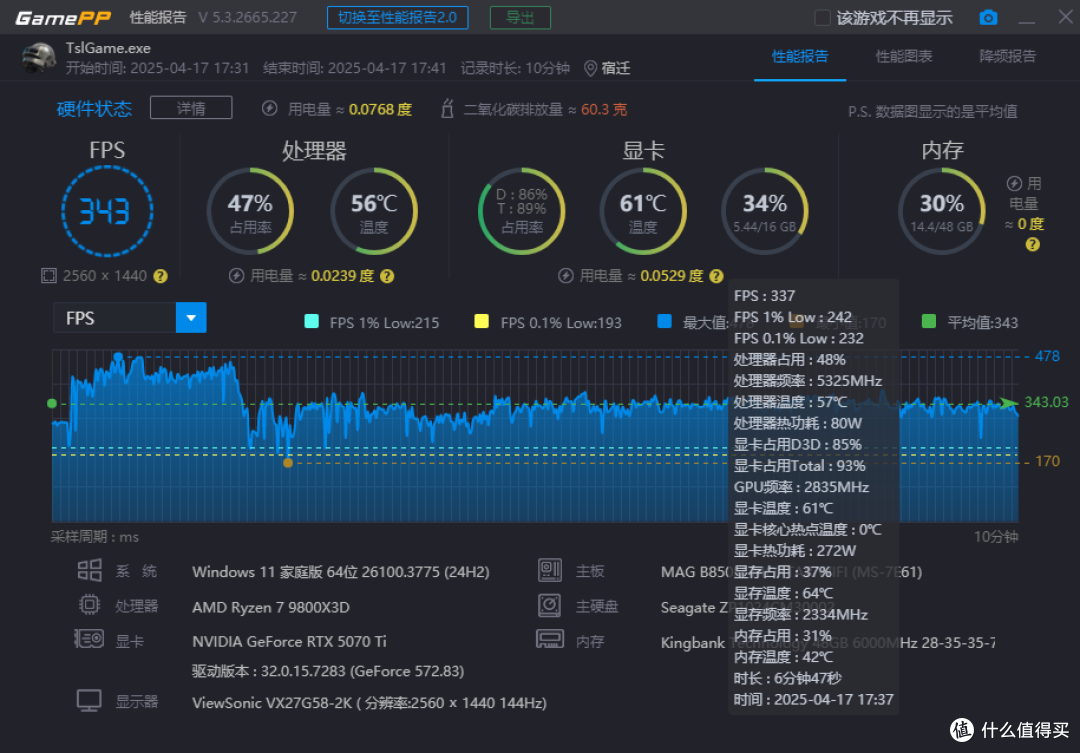Screen dimensions: 1080x753
Task: Select the 显卡 graphics card sidebar icon
Action: pyautogui.click(x=89, y=640)
